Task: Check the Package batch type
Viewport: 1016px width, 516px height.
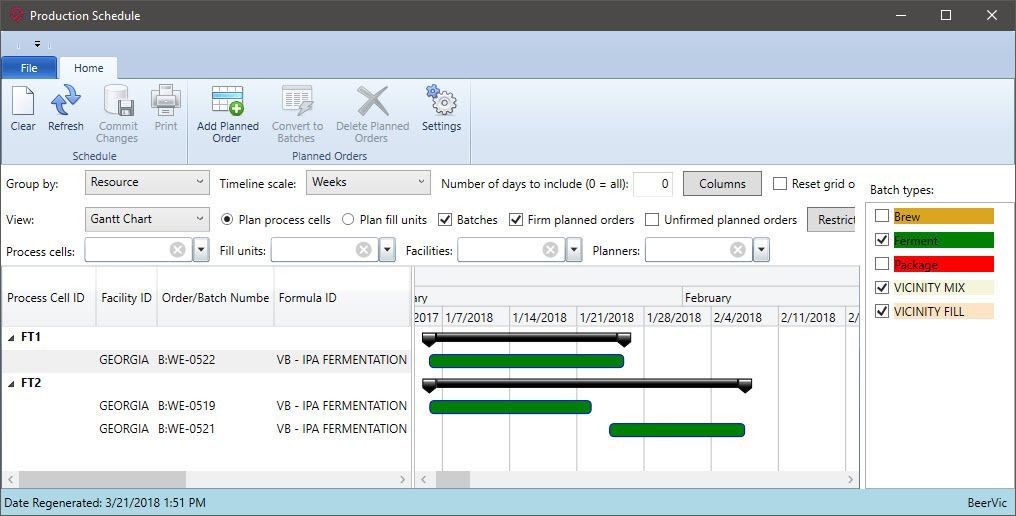Action: [x=882, y=264]
